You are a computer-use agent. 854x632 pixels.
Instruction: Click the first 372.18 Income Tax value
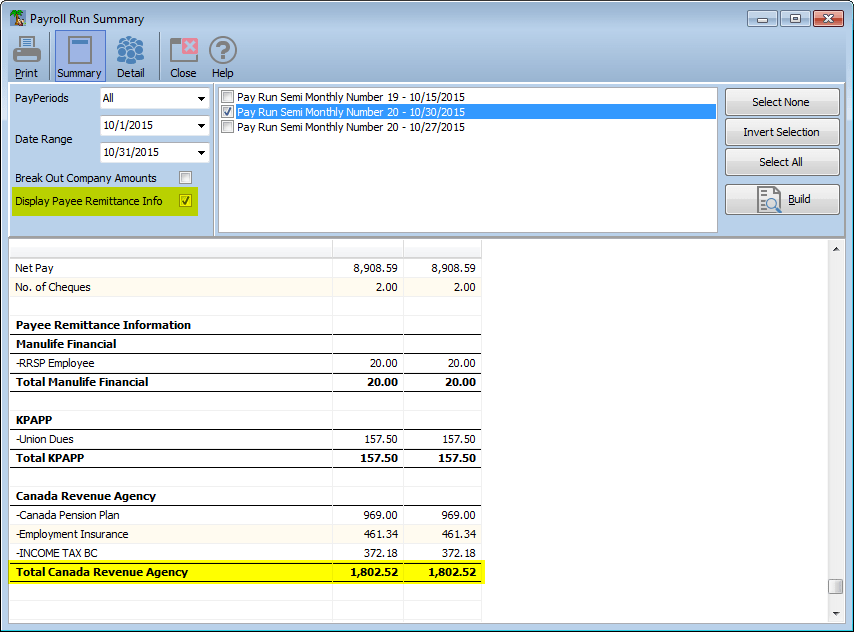[x=381, y=554]
